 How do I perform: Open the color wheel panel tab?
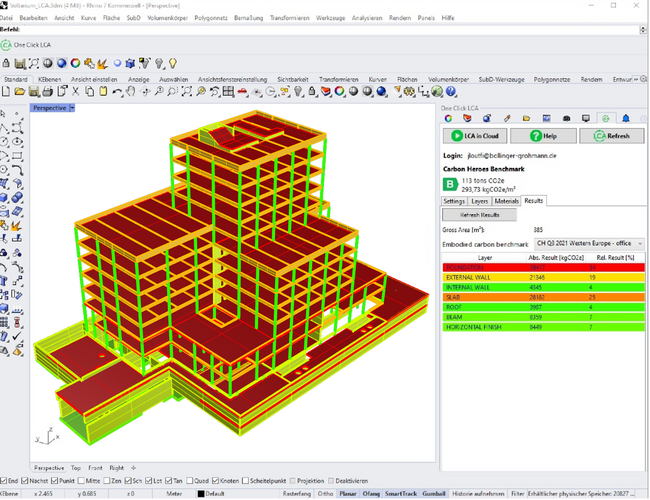click(x=448, y=119)
